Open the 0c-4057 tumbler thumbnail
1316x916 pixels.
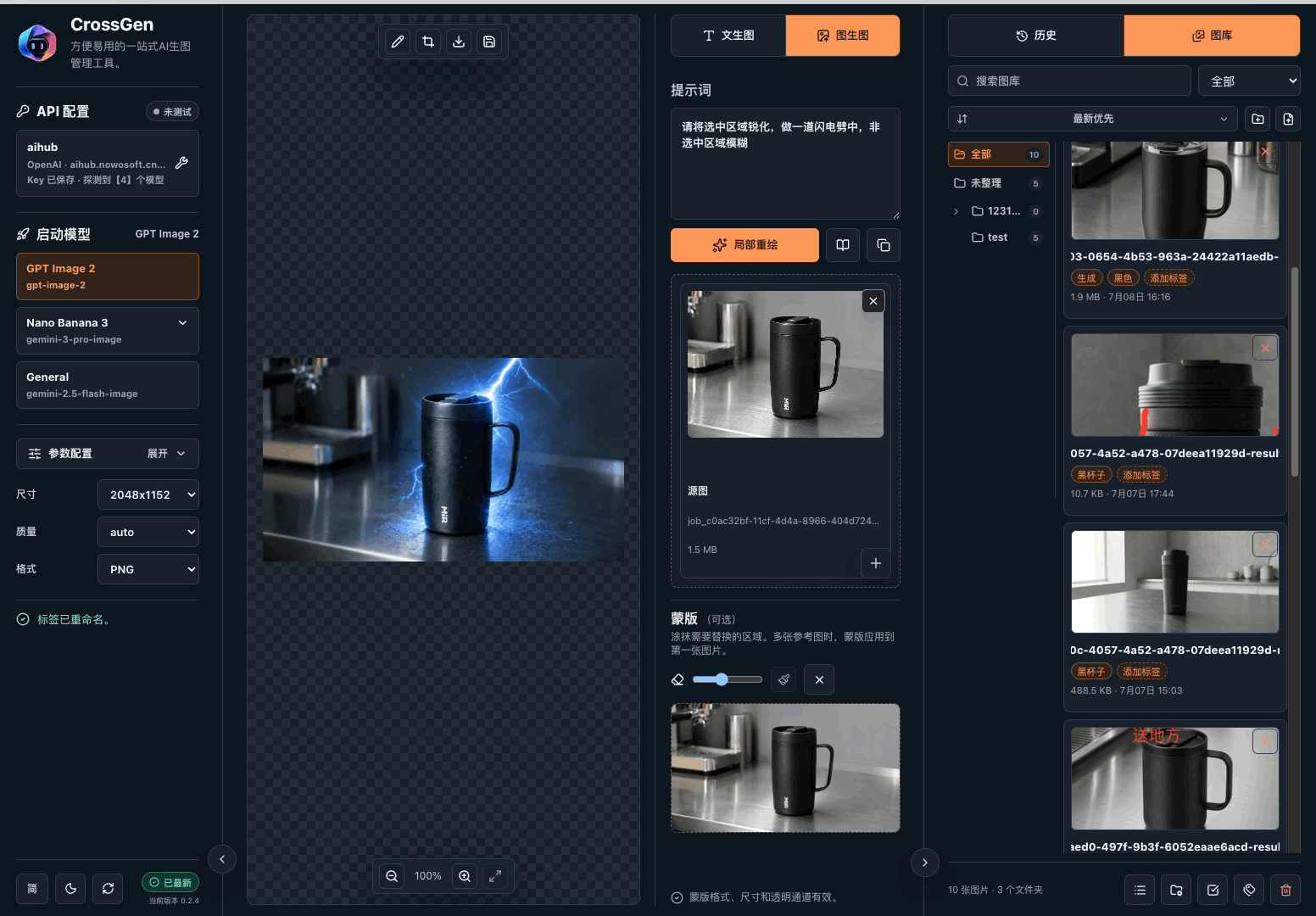(1175, 582)
